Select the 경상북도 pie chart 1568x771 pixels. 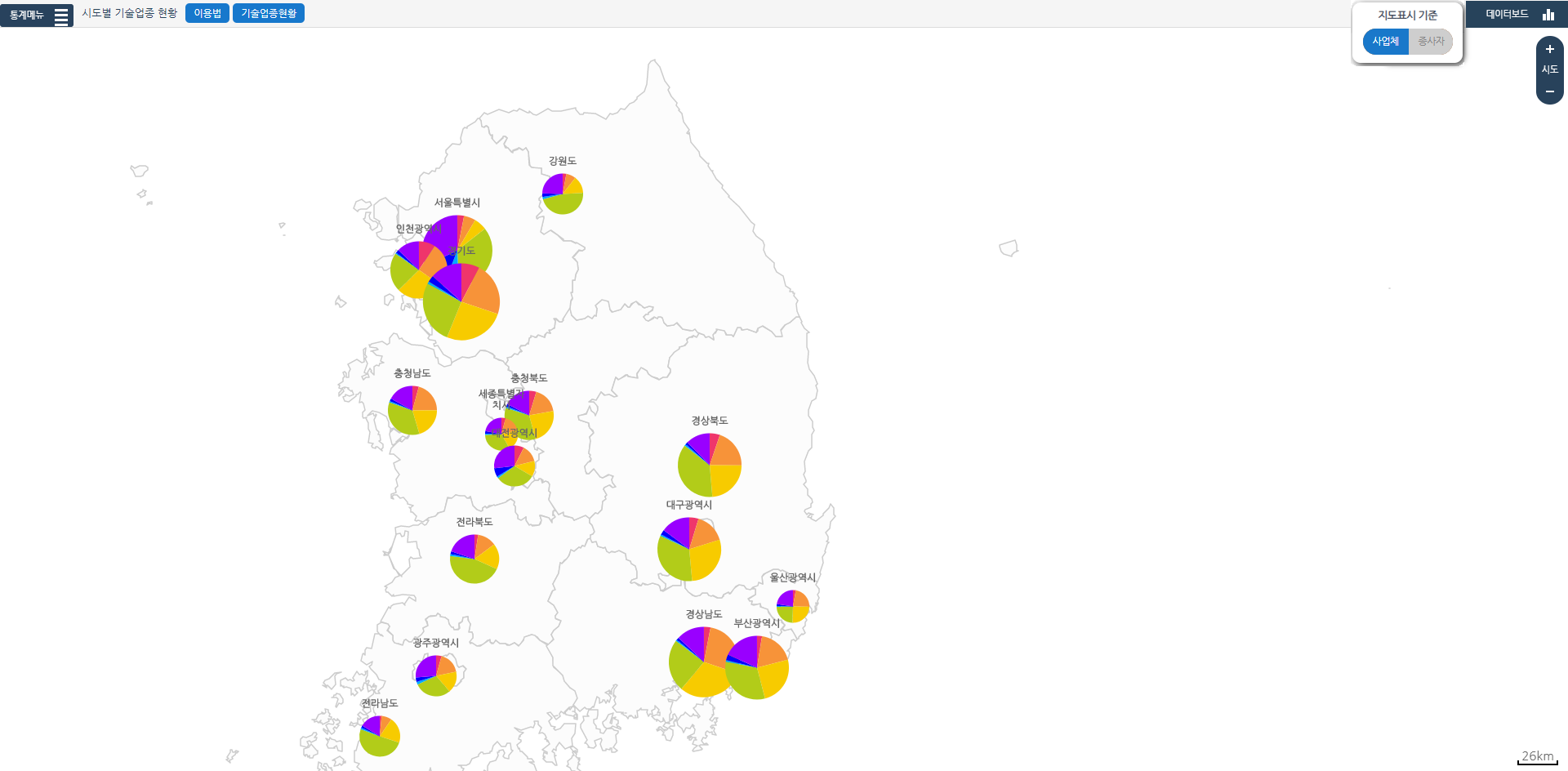[x=710, y=465]
